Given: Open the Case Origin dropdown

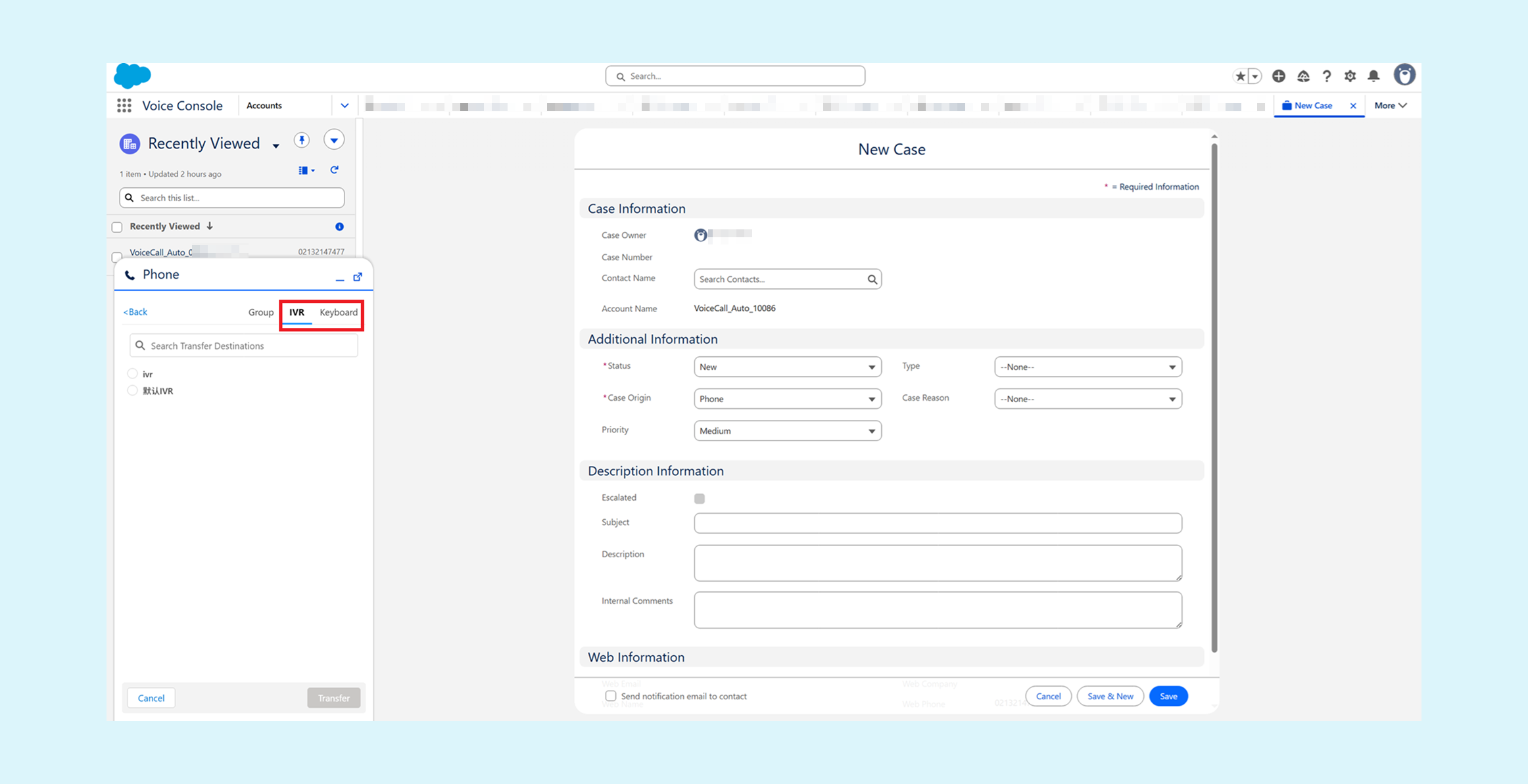Looking at the screenshot, I should pyautogui.click(x=788, y=399).
